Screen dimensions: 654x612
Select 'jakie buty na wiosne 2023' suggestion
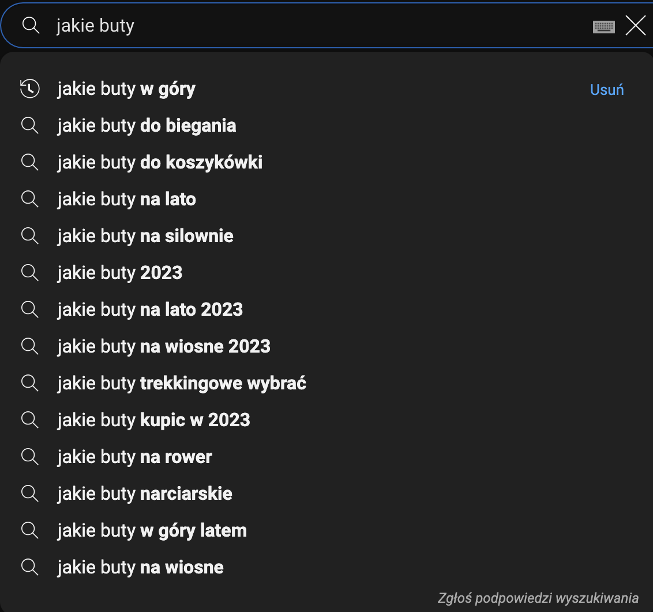(164, 347)
